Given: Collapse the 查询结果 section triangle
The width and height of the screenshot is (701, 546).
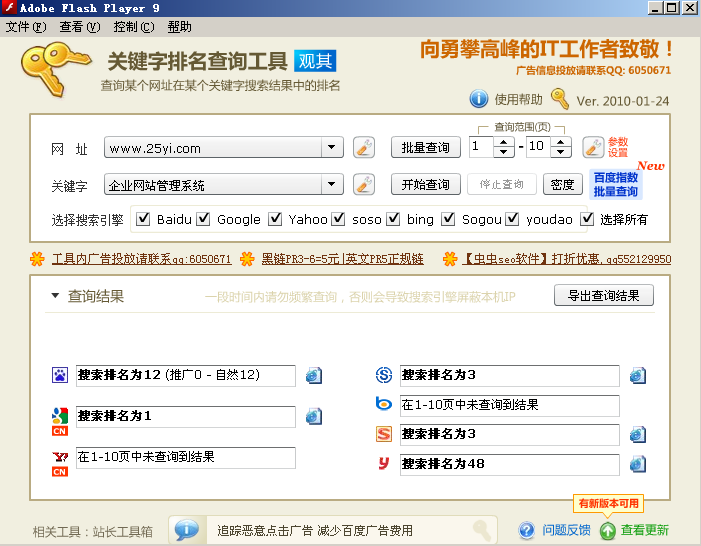Looking at the screenshot, I should [55, 296].
